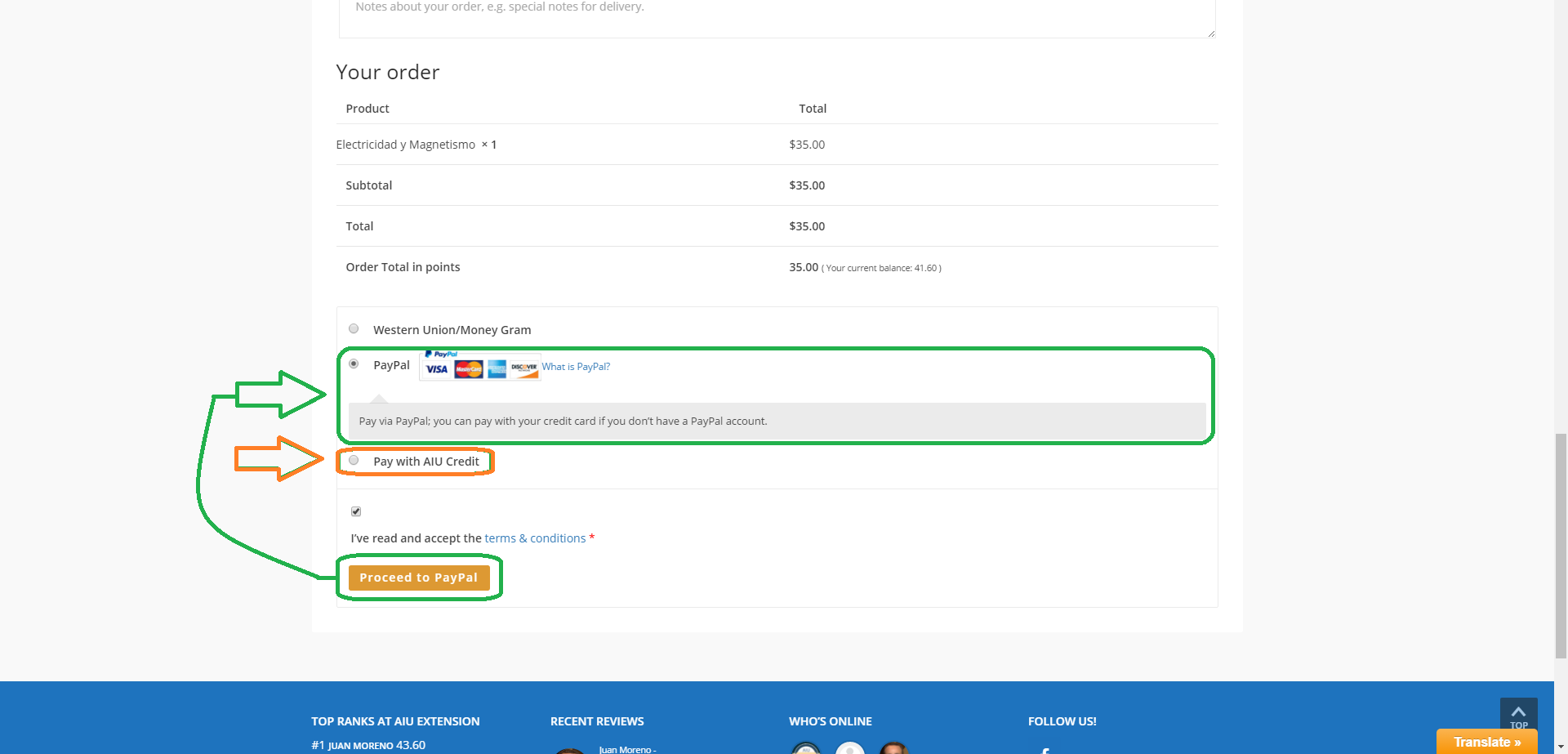Viewport: 1568px width, 754px height.
Task: Click the small PayPal logo above cards
Action: tap(442, 354)
